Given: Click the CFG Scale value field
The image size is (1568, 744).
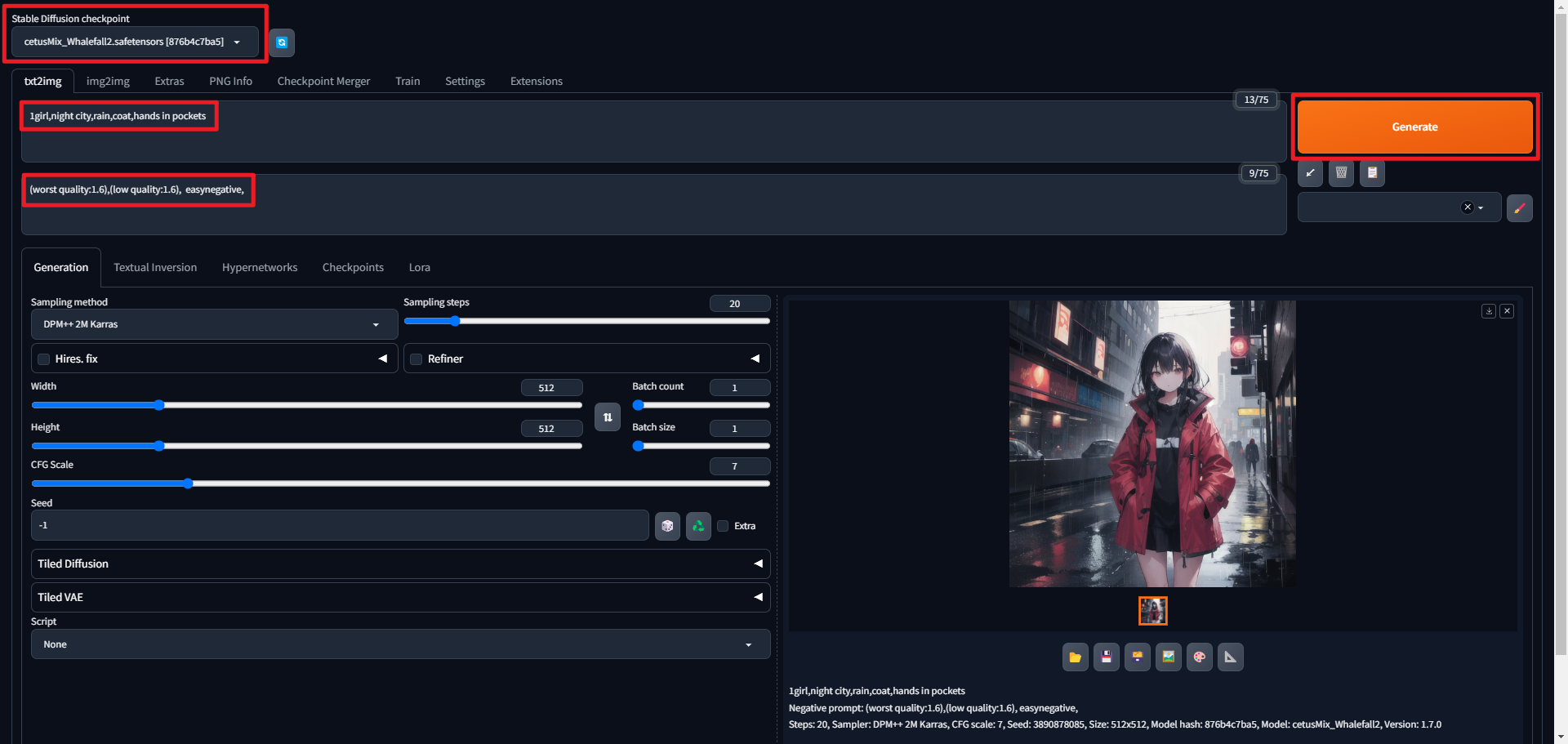Looking at the screenshot, I should [x=739, y=466].
